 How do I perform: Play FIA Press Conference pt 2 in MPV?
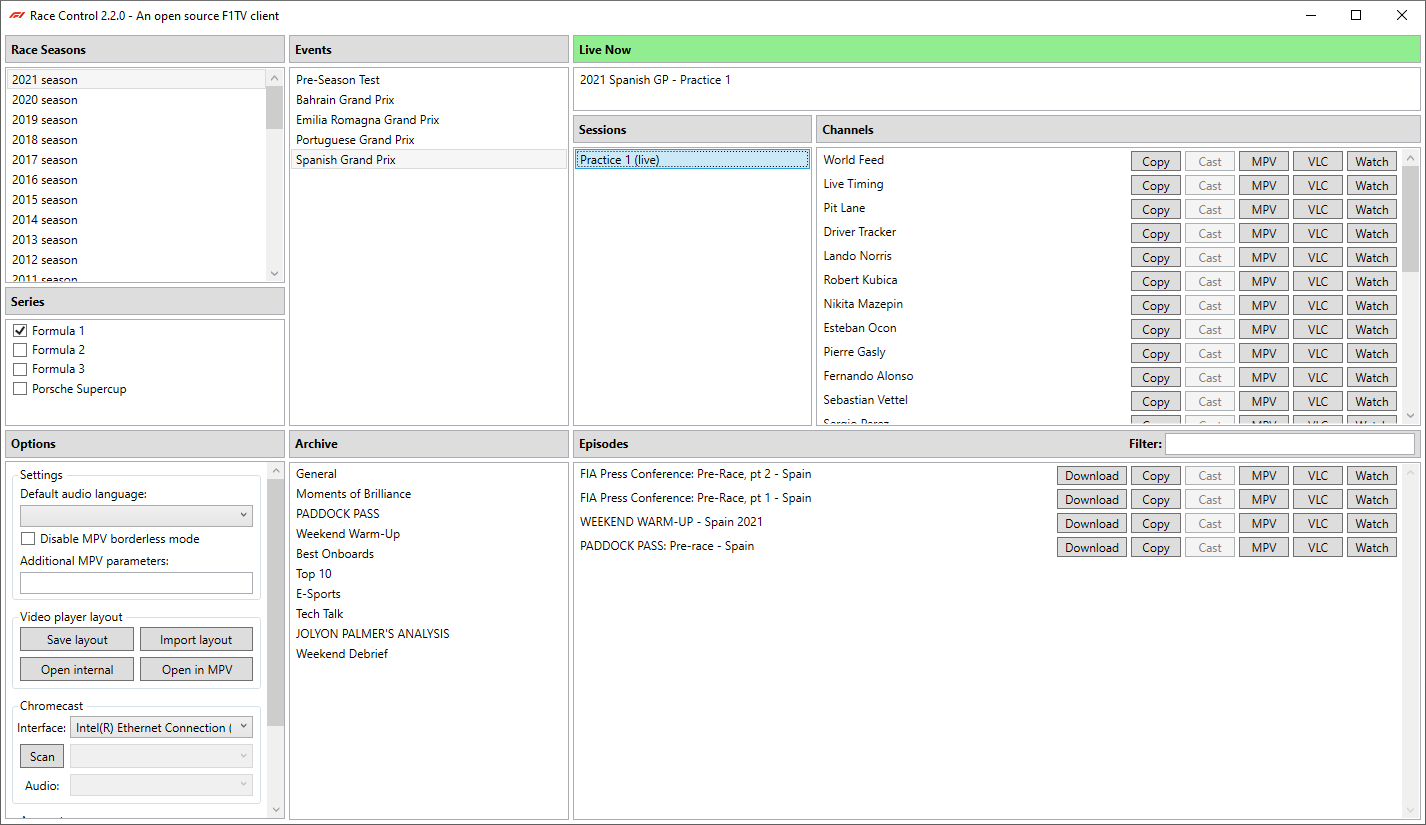(1264, 476)
